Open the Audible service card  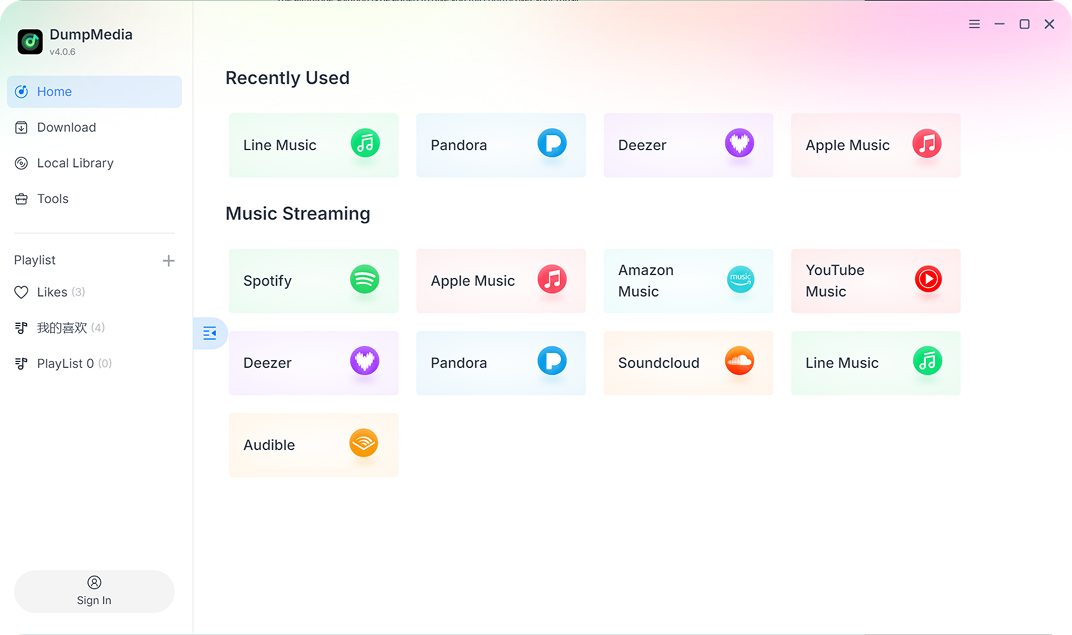coord(313,445)
